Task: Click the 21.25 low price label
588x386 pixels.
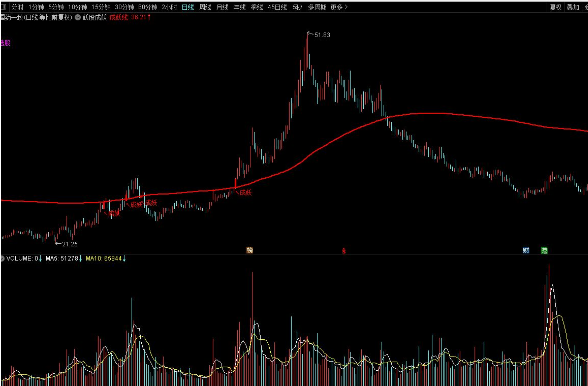Action: click(x=69, y=244)
